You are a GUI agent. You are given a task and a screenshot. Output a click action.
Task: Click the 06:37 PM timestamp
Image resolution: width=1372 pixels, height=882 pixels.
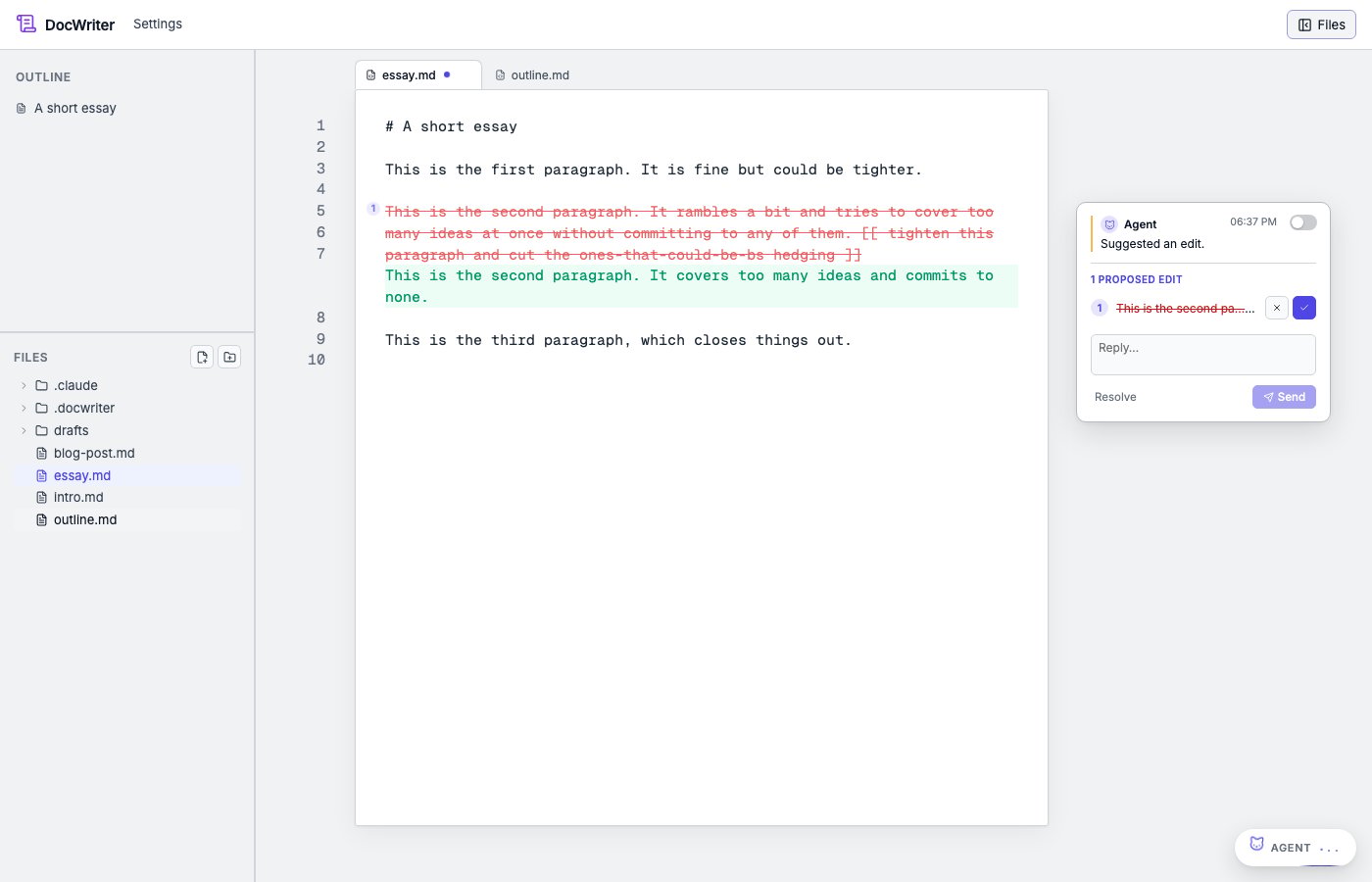point(1253,222)
